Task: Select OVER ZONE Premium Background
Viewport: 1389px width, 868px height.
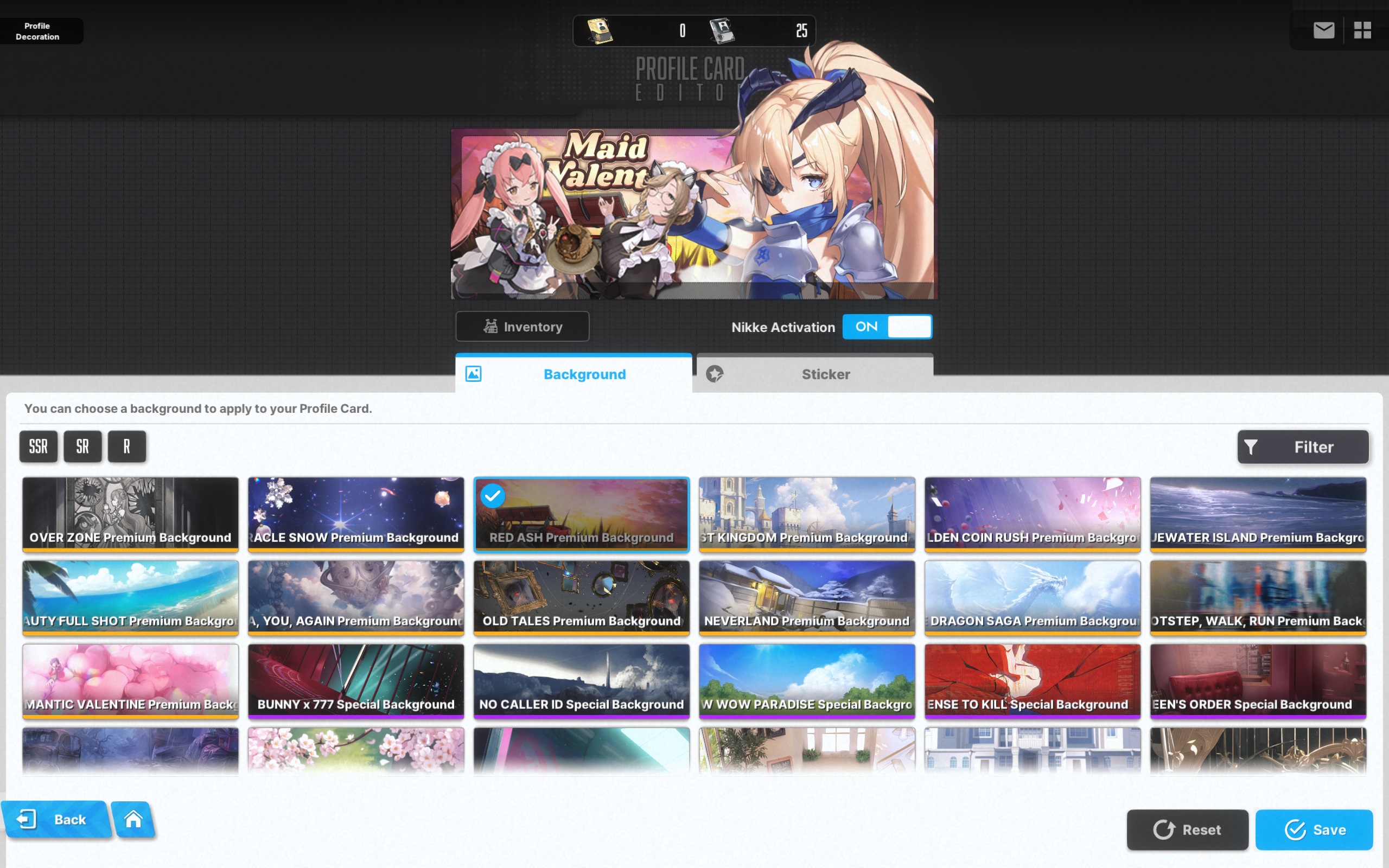Action: click(x=130, y=514)
